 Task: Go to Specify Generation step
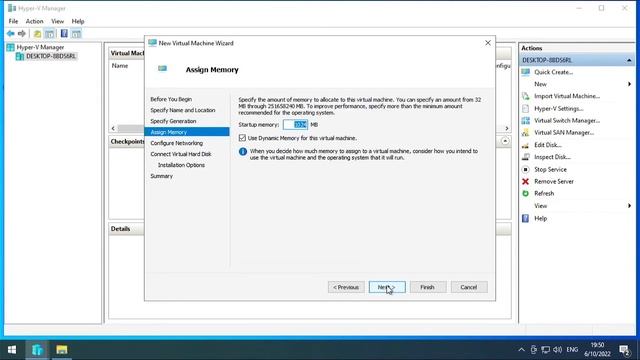[173, 121]
